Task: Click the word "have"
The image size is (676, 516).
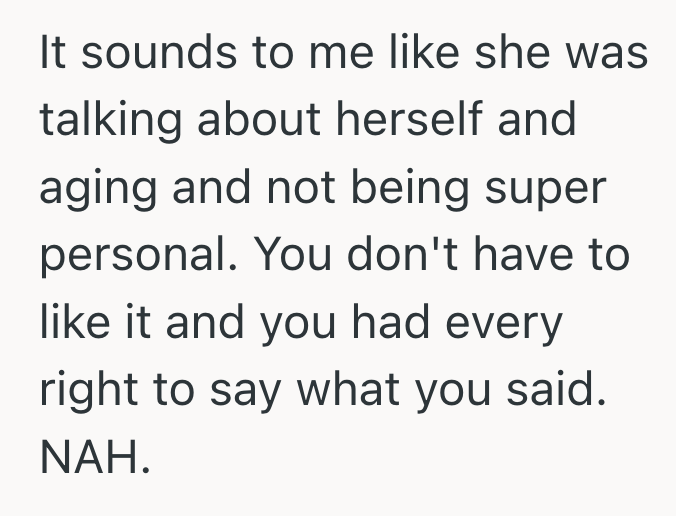Action: pyautogui.click(x=519, y=253)
